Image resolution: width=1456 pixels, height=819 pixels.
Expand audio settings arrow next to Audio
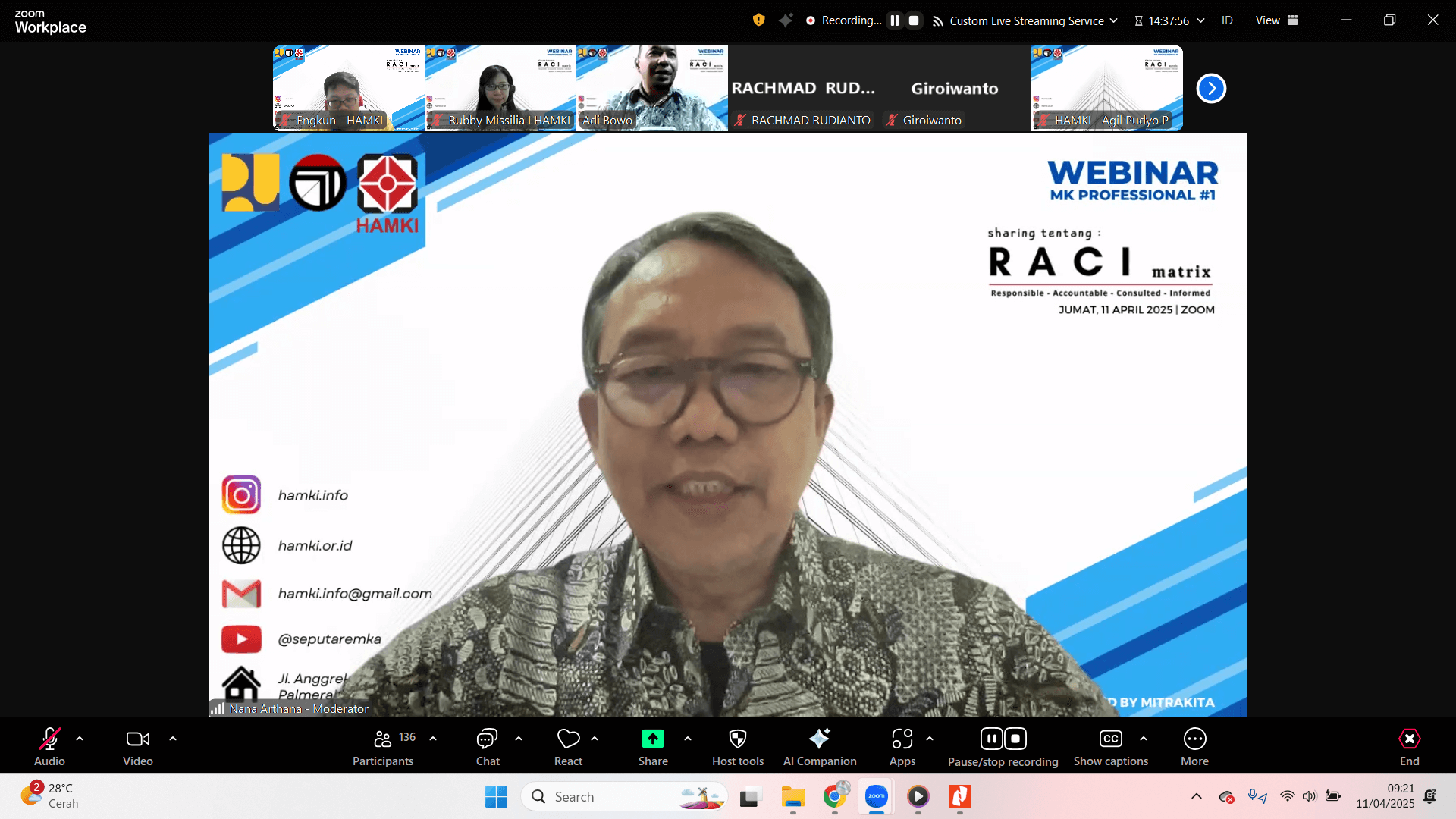coord(80,738)
